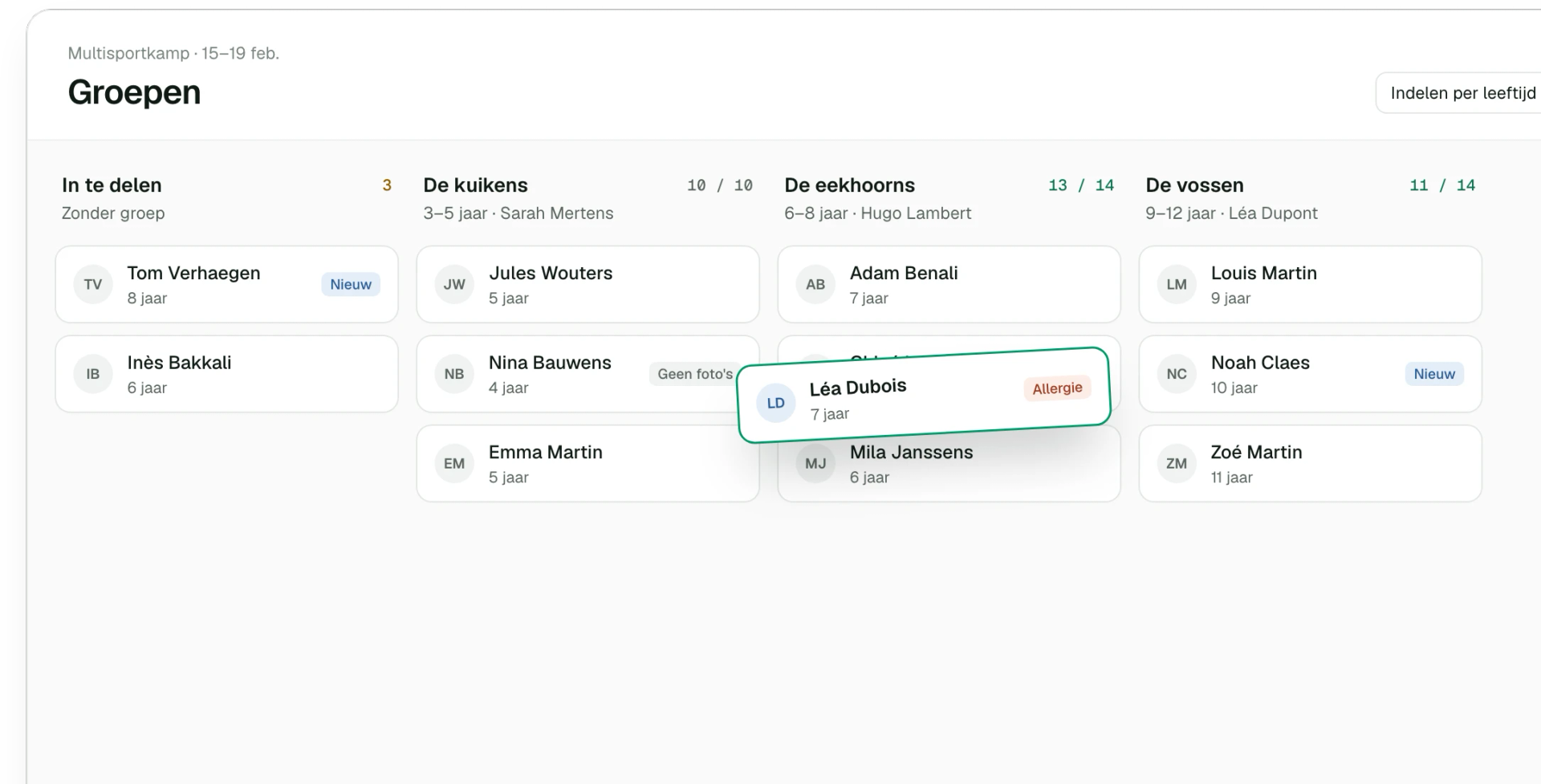Click the De vossen group title
Image resolution: width=1541 pixels, height=784 pixels.
pos(1195,185)
